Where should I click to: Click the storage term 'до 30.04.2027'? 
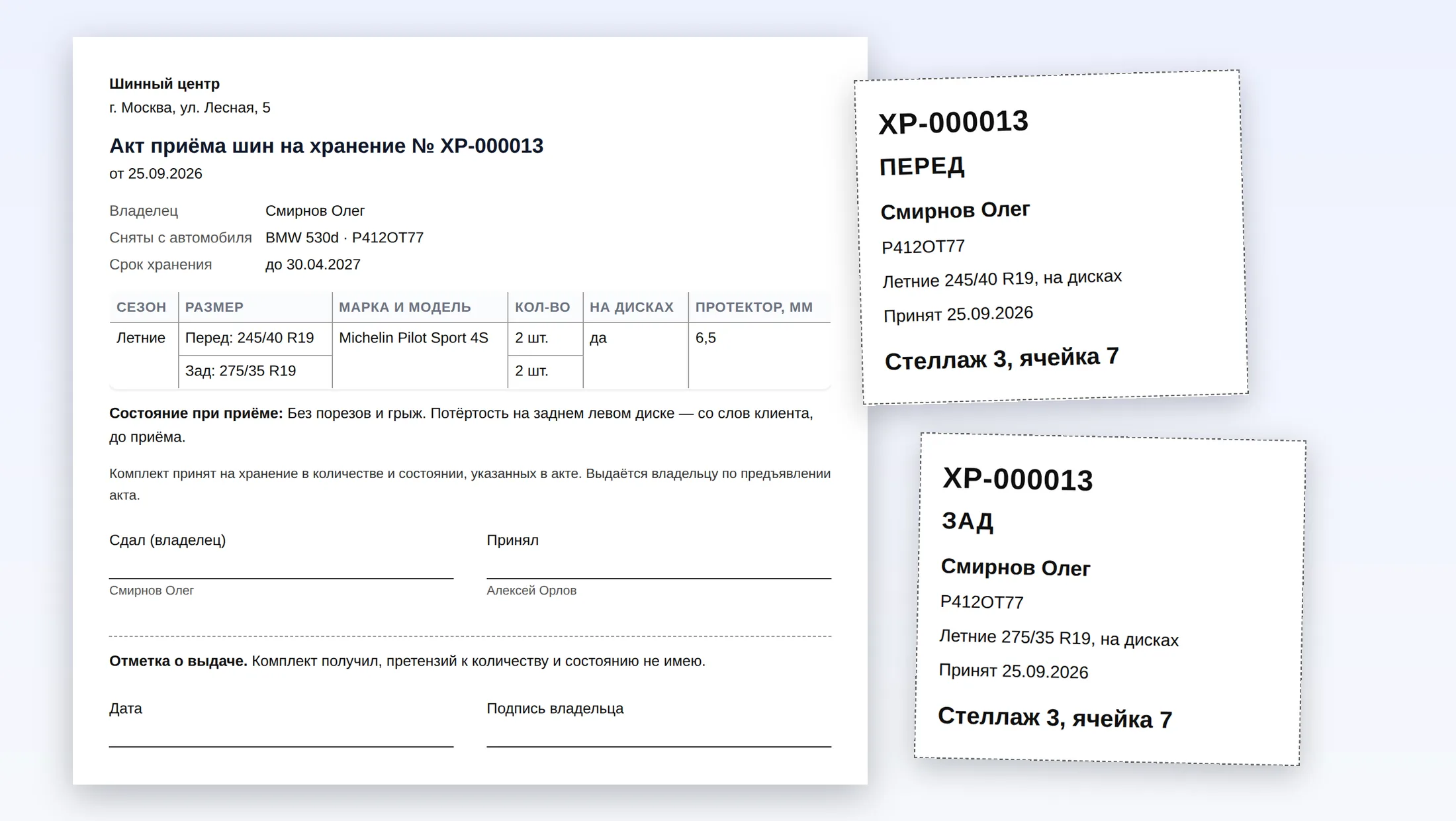[313, 264]
